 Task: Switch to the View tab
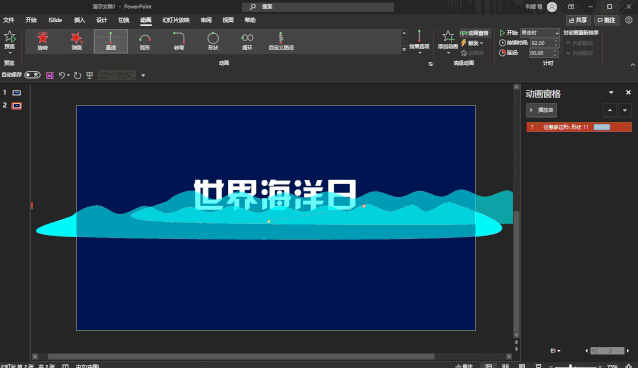pyautogui.click(x=228, y=20)
